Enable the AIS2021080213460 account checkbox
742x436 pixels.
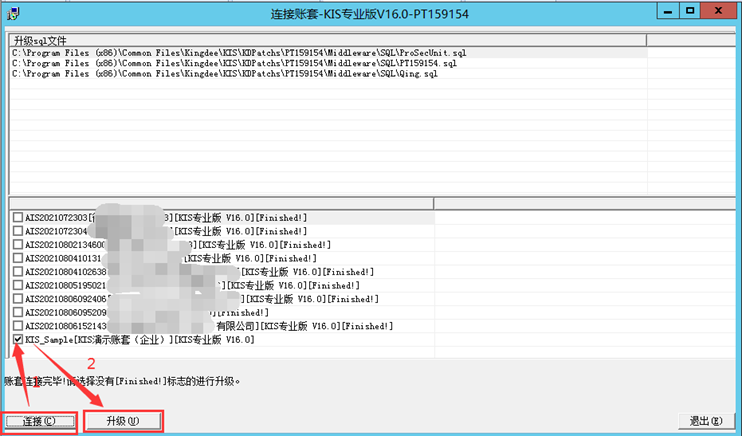(18, 244)
